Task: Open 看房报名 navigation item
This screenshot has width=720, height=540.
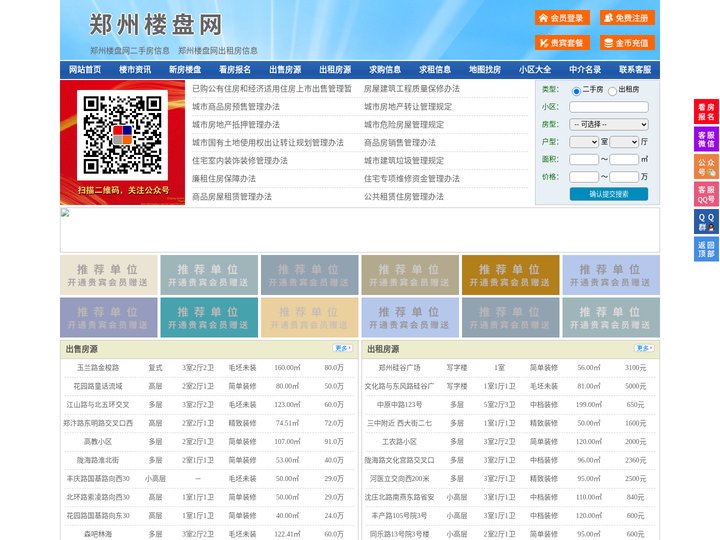Action: click(x=235, y=70)
